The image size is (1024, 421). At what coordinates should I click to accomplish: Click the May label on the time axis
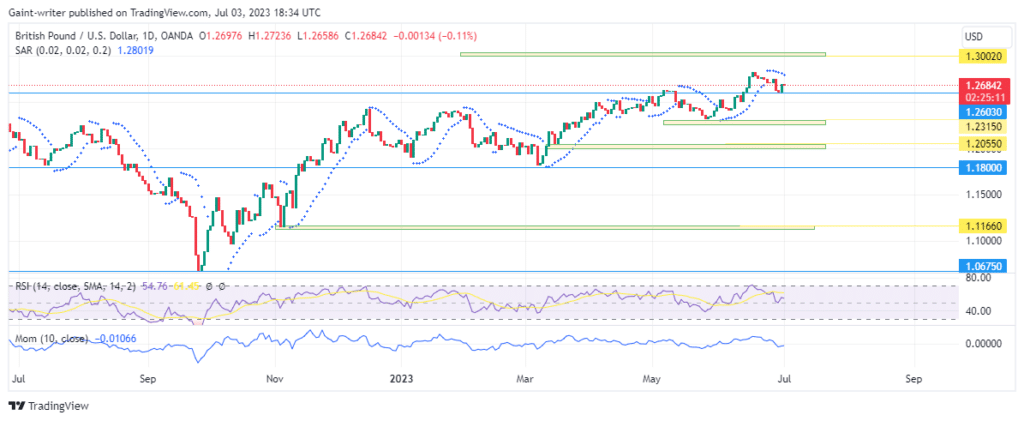(652, 379)
